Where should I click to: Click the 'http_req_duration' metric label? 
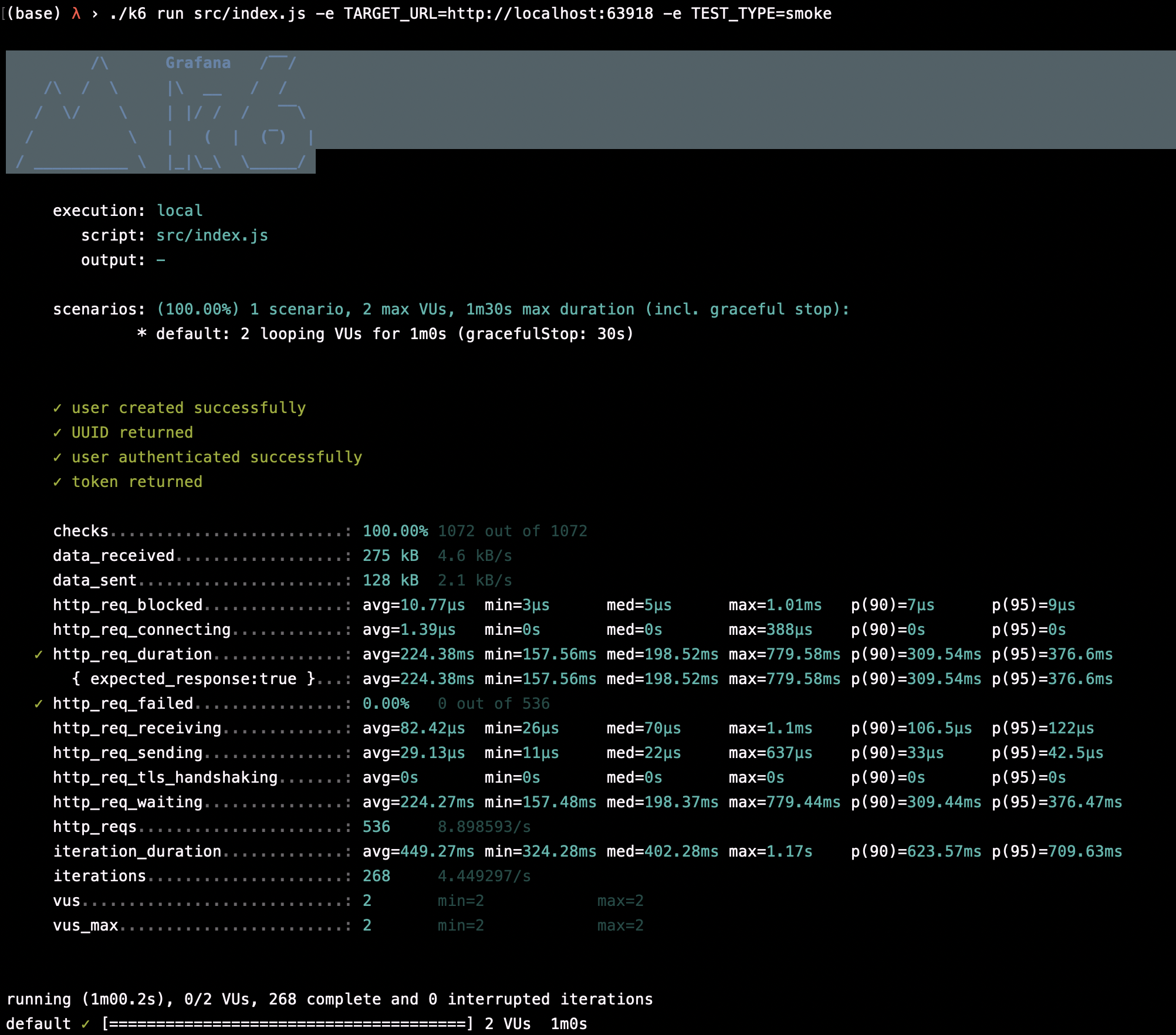click(133, 654)
